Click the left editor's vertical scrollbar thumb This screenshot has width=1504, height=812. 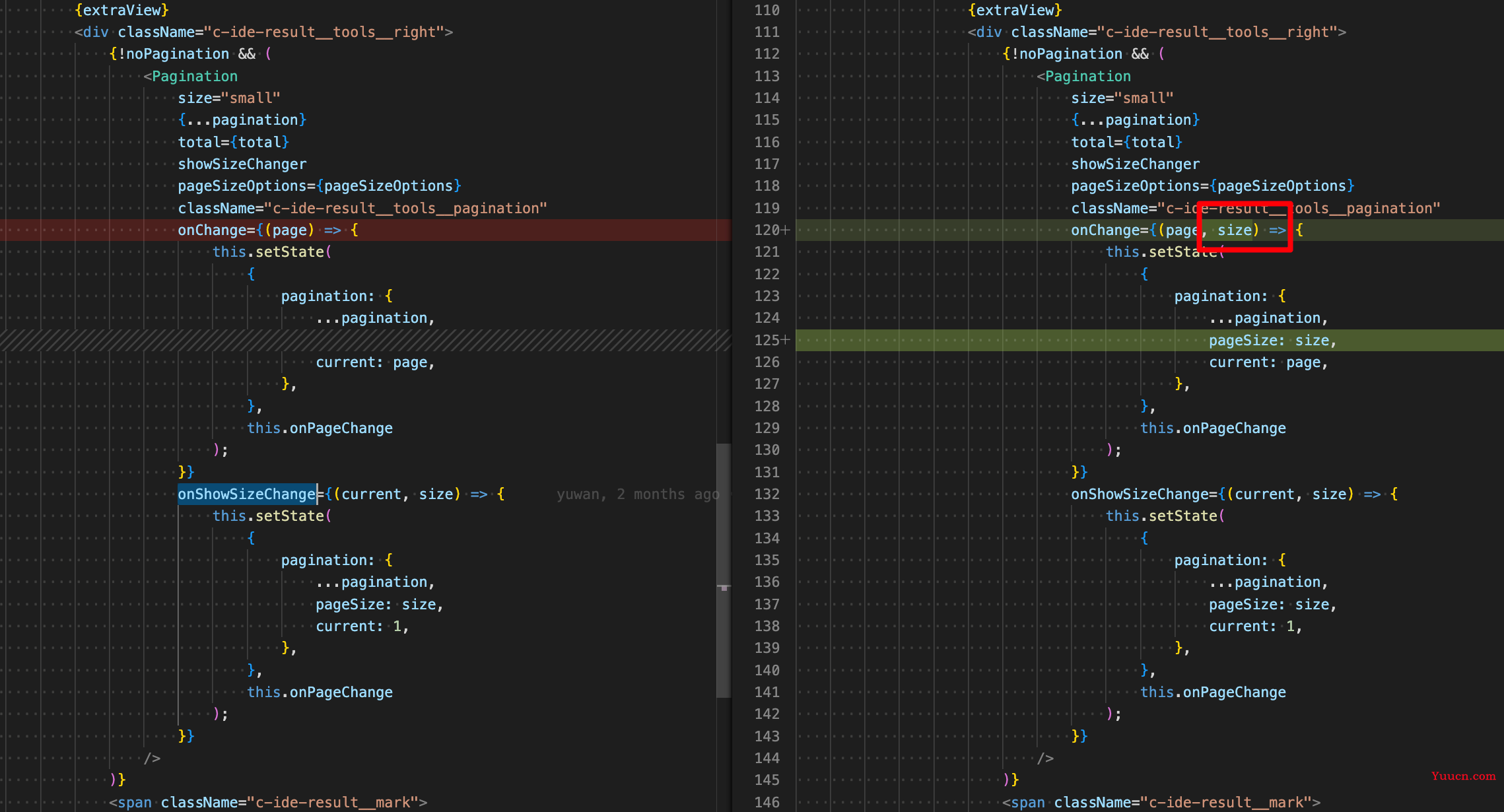(724, 570)
